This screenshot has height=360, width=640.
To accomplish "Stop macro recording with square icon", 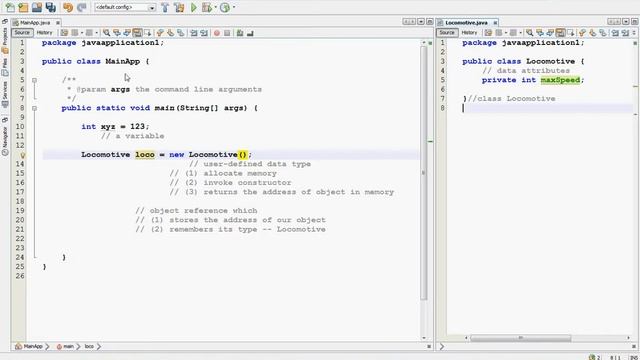I will tap(227, 33).
